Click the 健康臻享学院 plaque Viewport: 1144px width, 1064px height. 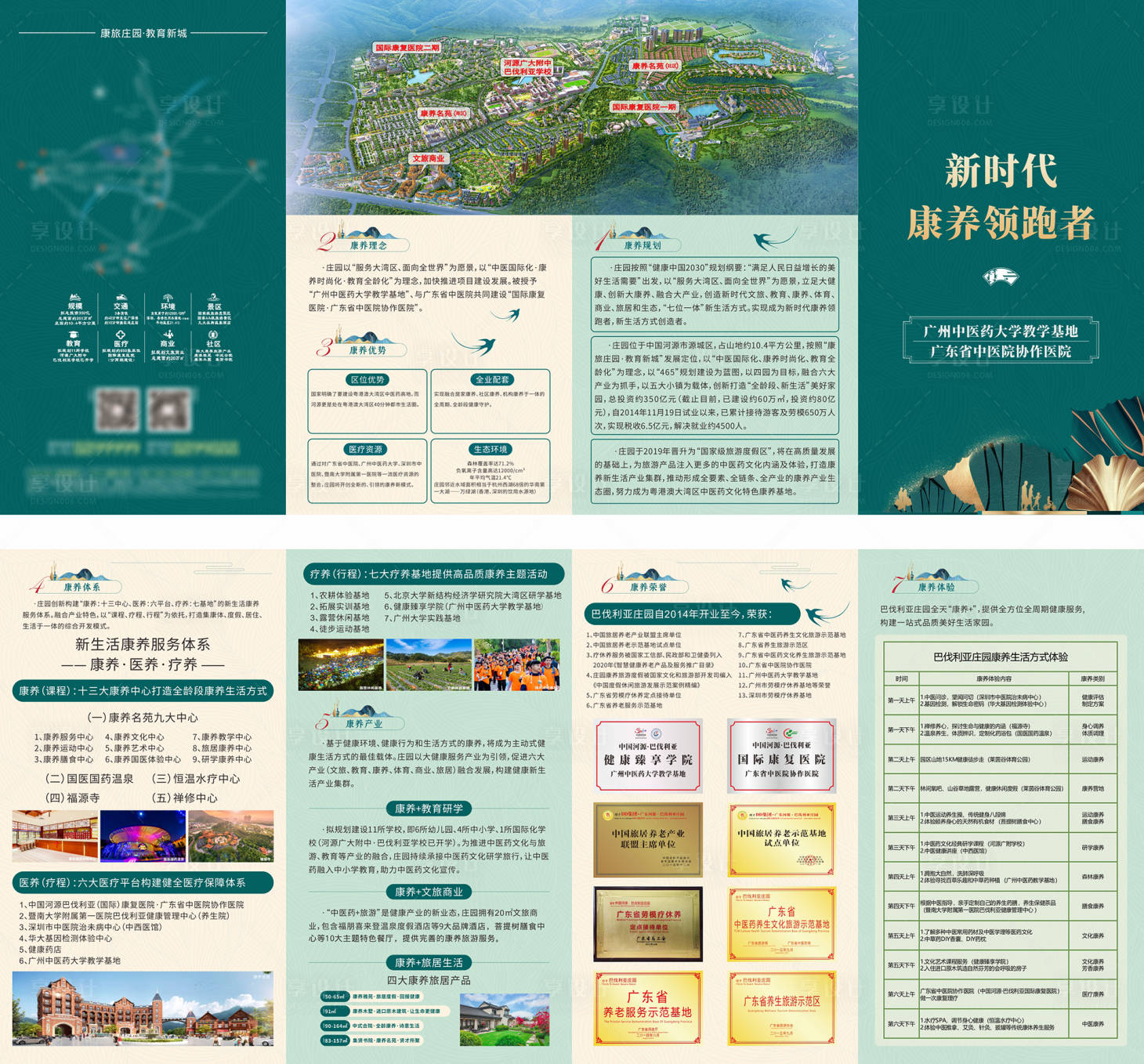click(649, 755)
